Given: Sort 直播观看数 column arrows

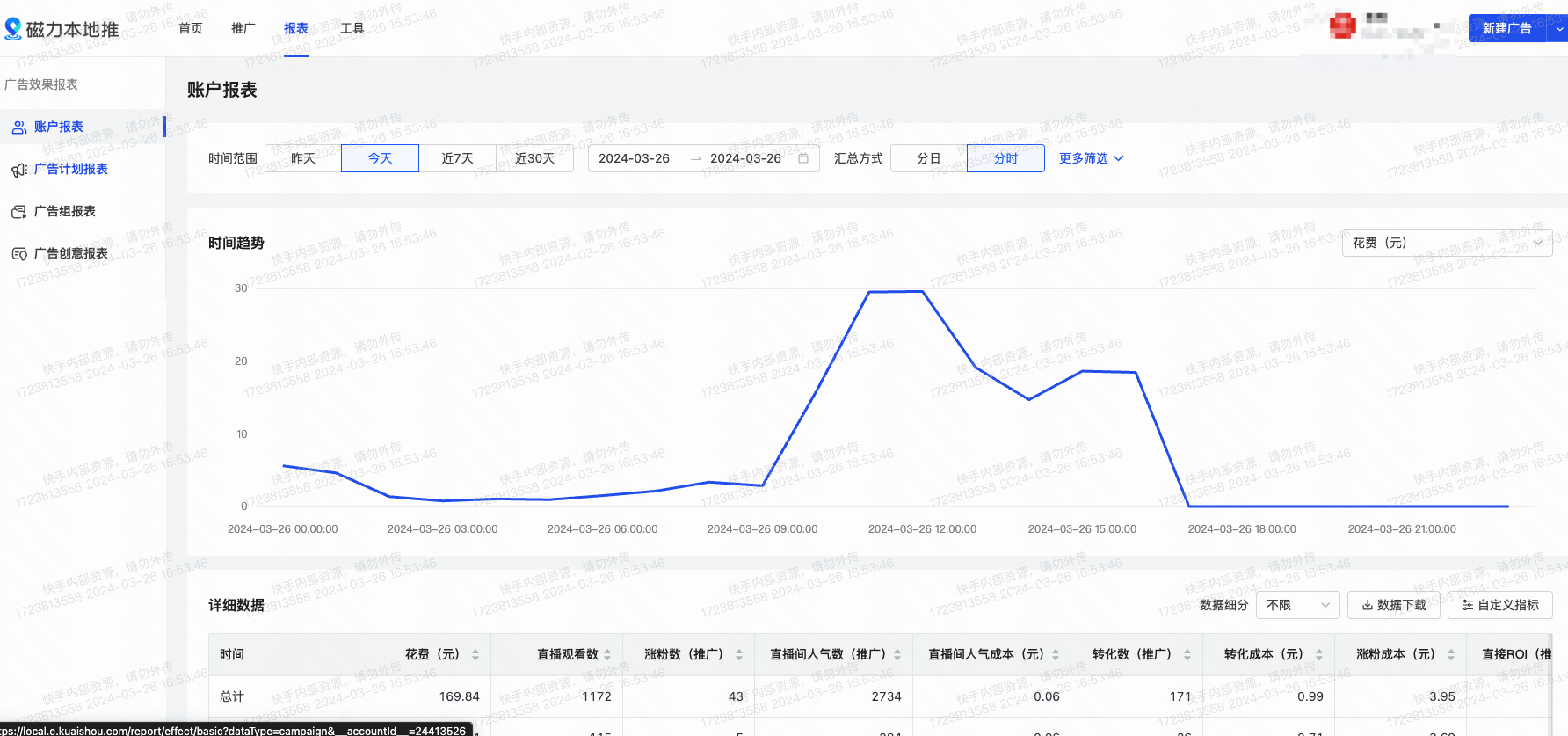Looking at the screenshot, I should point(607,654).
